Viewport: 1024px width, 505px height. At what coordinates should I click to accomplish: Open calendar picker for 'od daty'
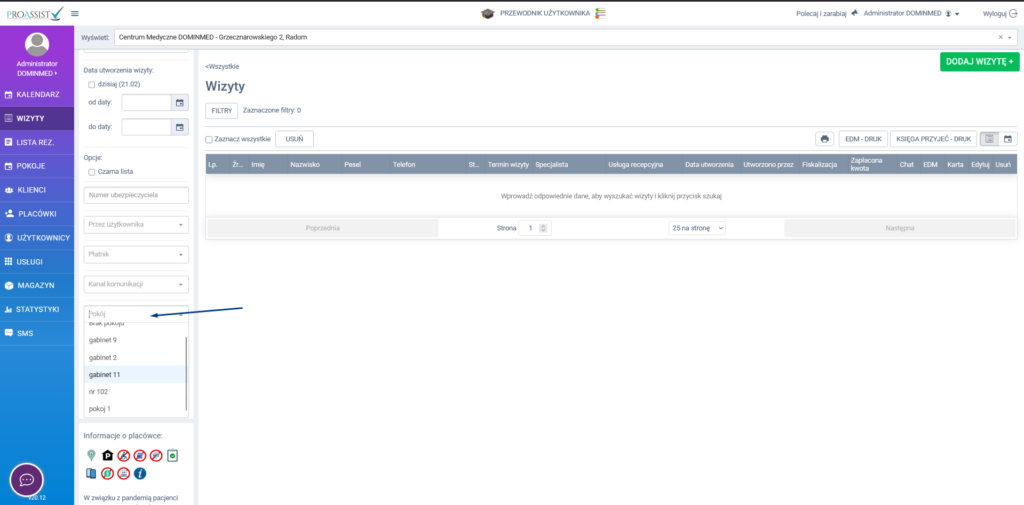pos(179,102)
